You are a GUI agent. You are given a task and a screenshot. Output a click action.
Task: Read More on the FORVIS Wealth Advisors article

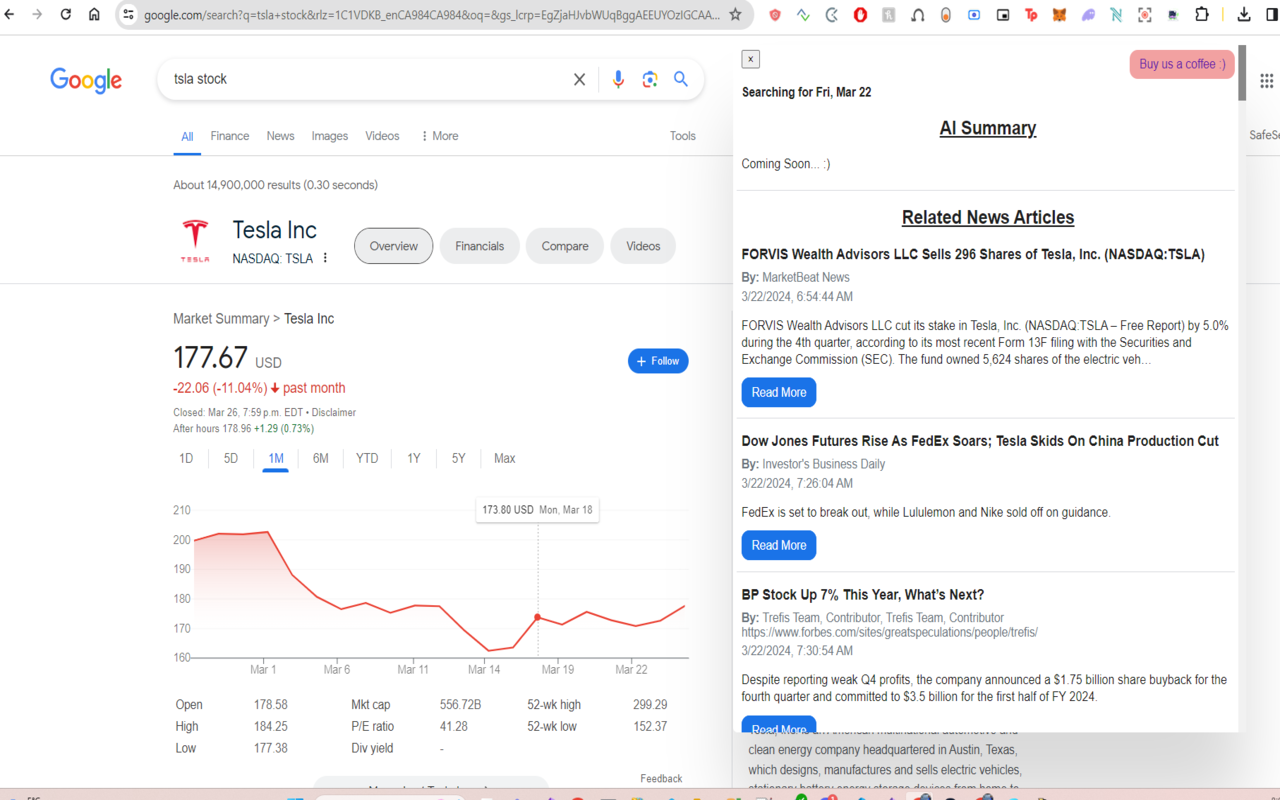point(778,392)
